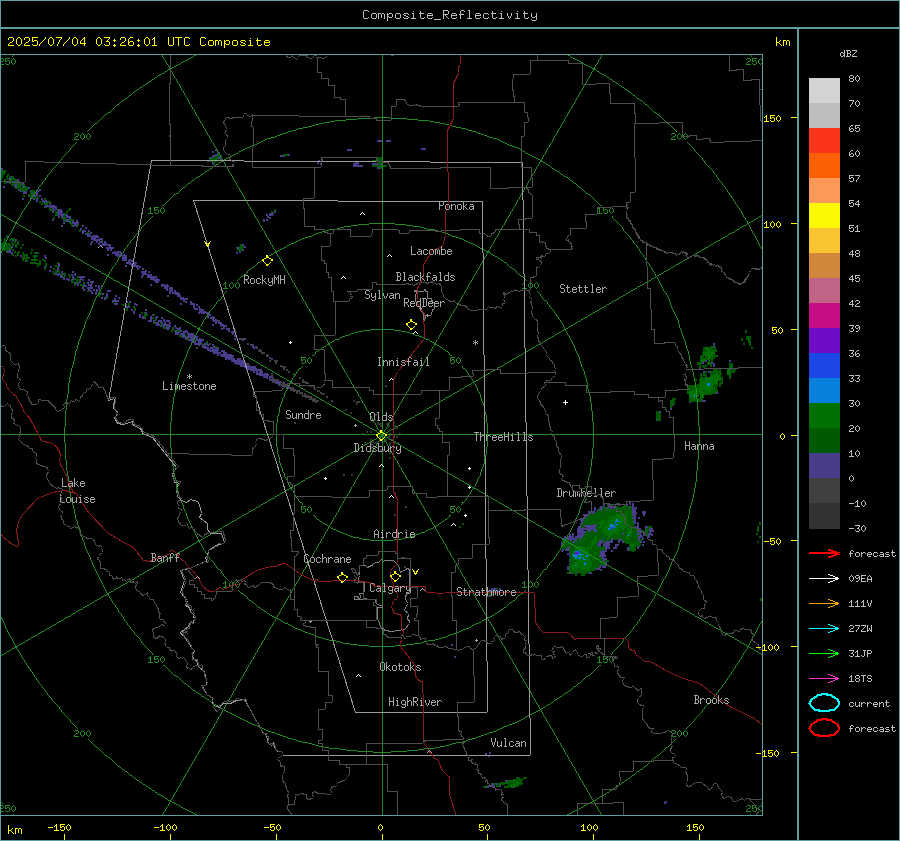Click the red forecast arrow in legend

tap(824, 553)
